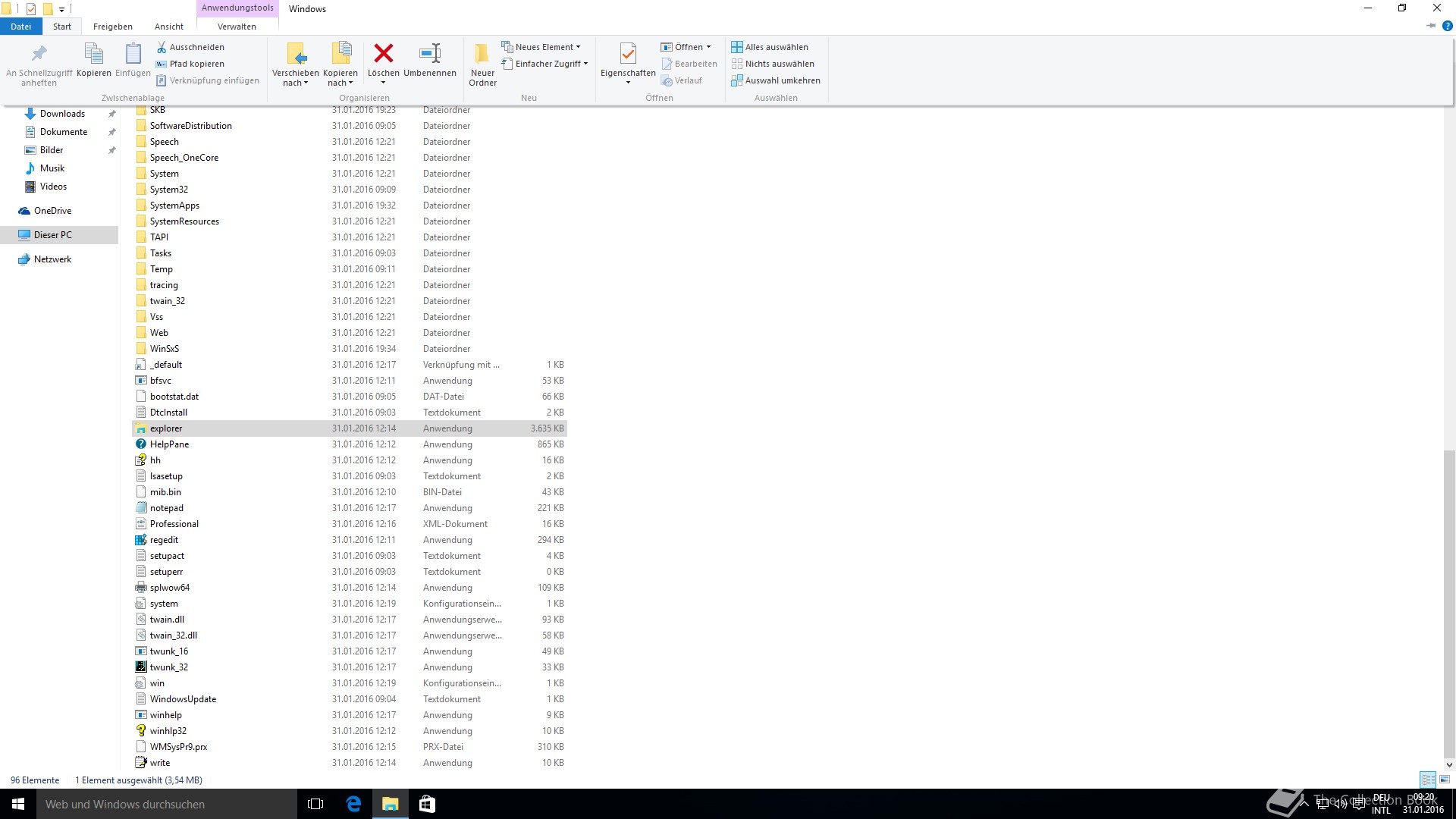Select Videos in the navigation pane
This screenshot has width=1456, height=819.
coord(53,187)
